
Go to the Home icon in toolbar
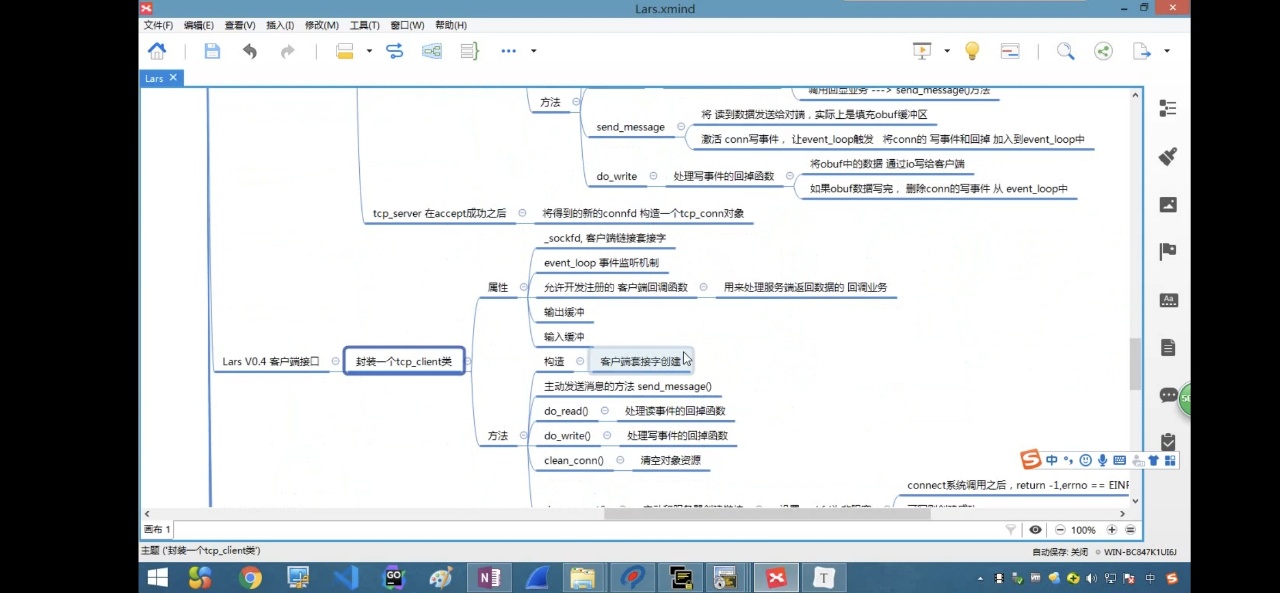tap(157, 51)
